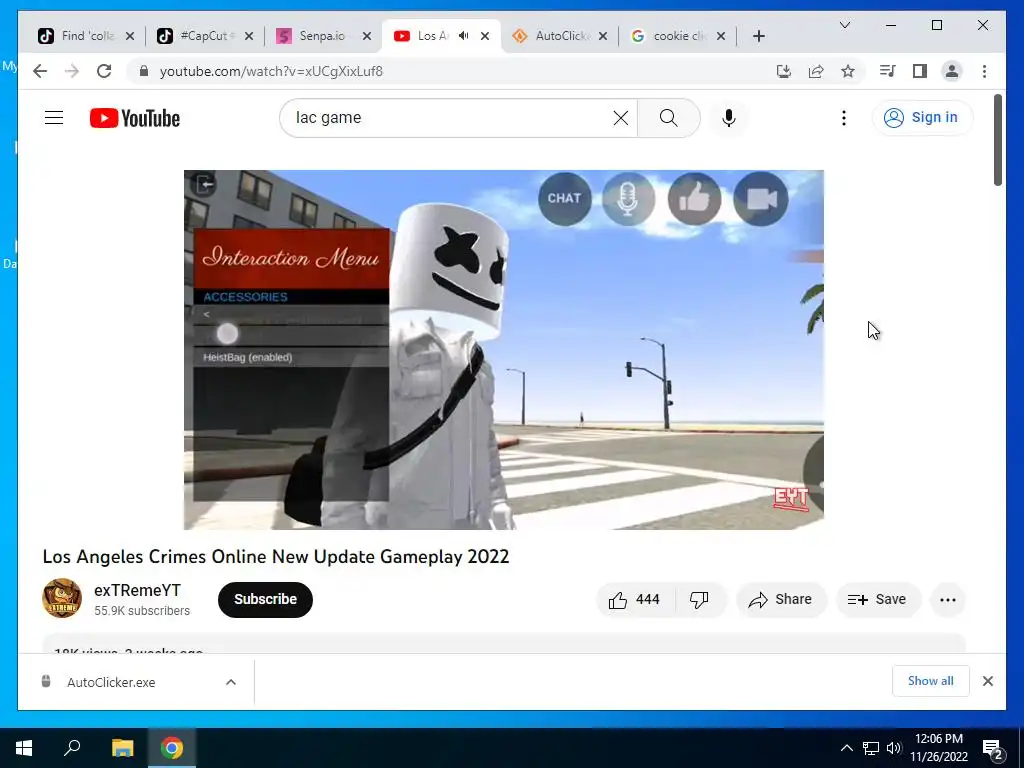Viewport: 1024px width, 768px height.
Task: Sign in to YouTube
Action: (x=921, y=118)
